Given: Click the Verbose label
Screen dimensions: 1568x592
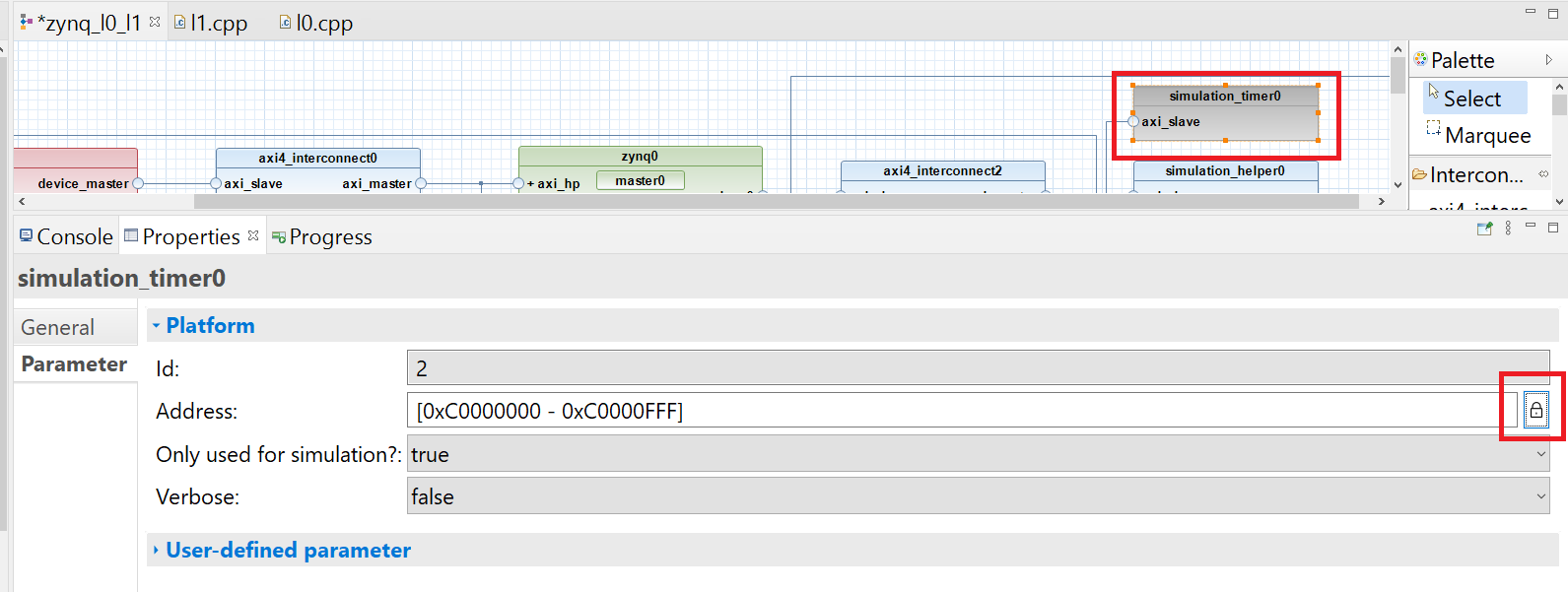Looking at the screenshot, I should tap(197, 496).
